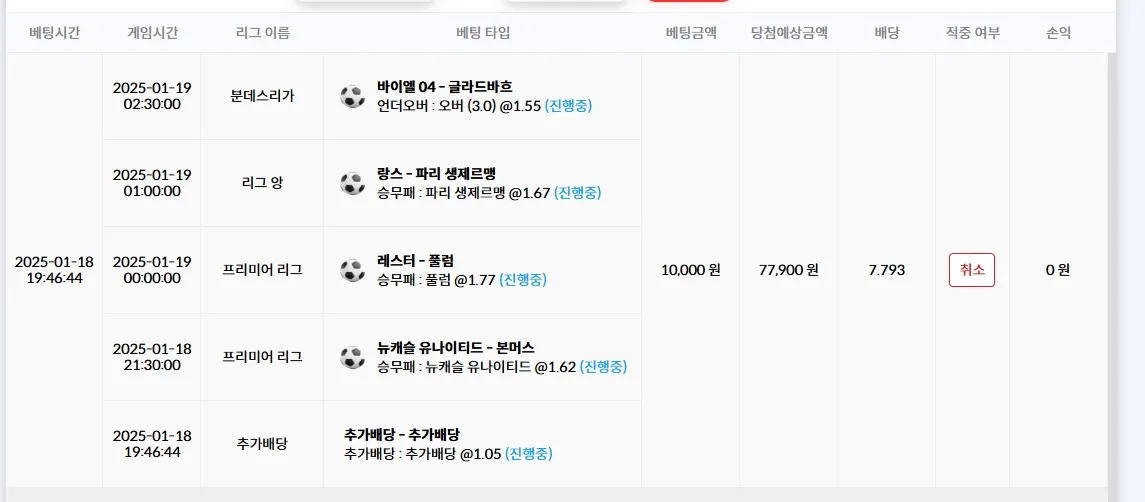Sort by 배당 column header
Image resolution: width=1145 pixels, height=502 pixels.
click(x=886, y=33)
